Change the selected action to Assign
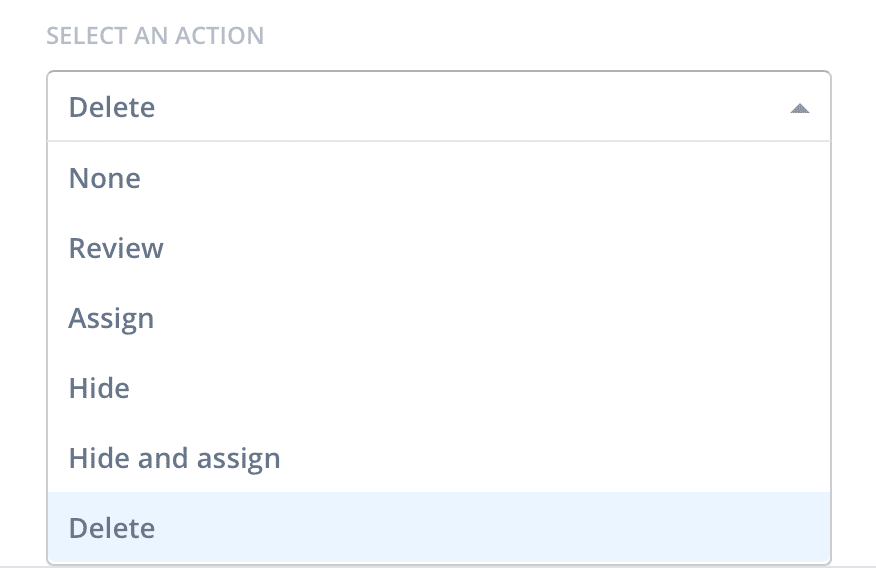The image size is (876, 572). [x=439, y=318]
